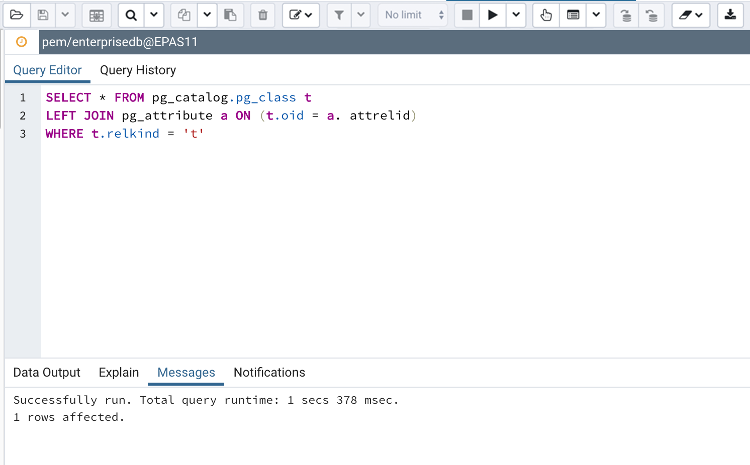750x465 pixels.
Task: Expand the find options dropdown arrow
Action: tap(154, 15)
